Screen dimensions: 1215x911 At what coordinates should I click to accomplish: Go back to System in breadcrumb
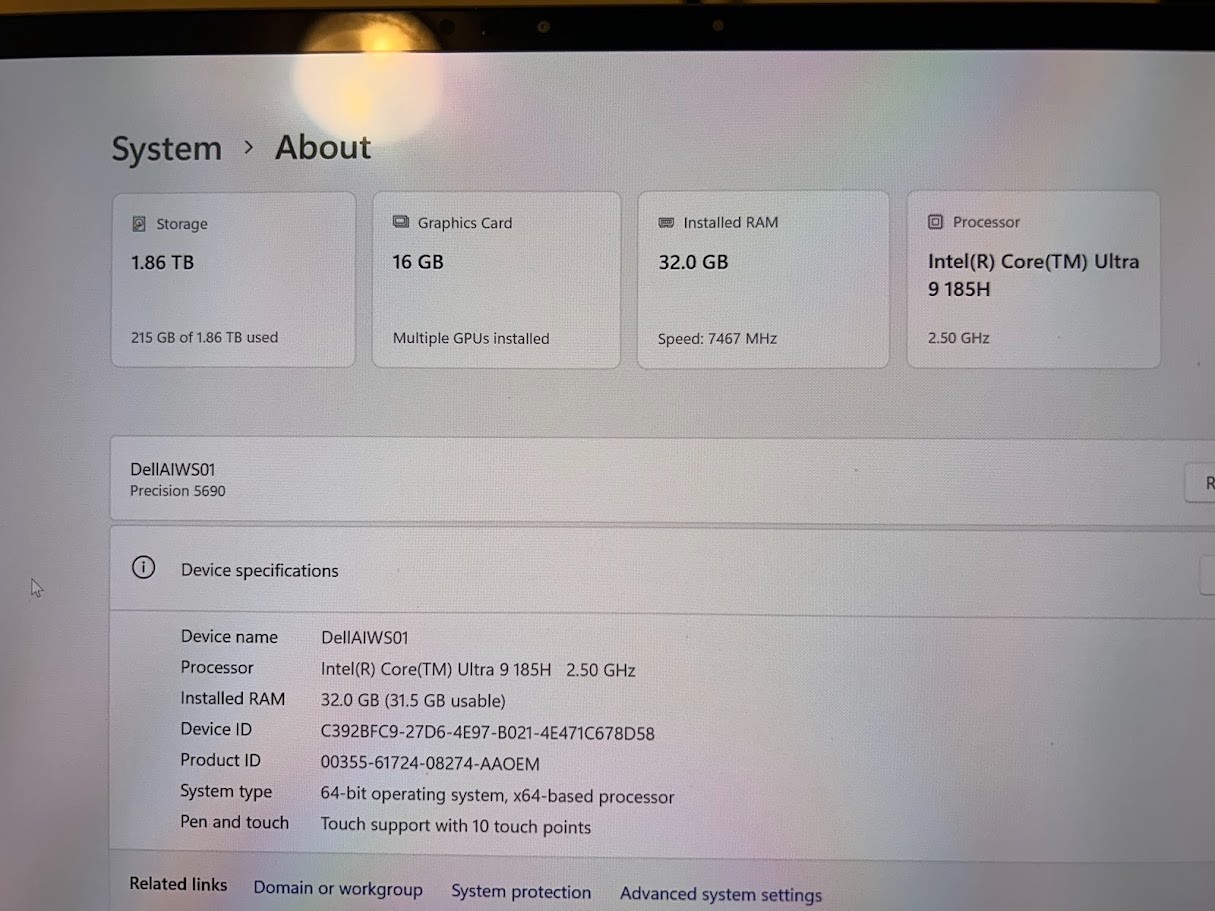[x=166, y=149]
